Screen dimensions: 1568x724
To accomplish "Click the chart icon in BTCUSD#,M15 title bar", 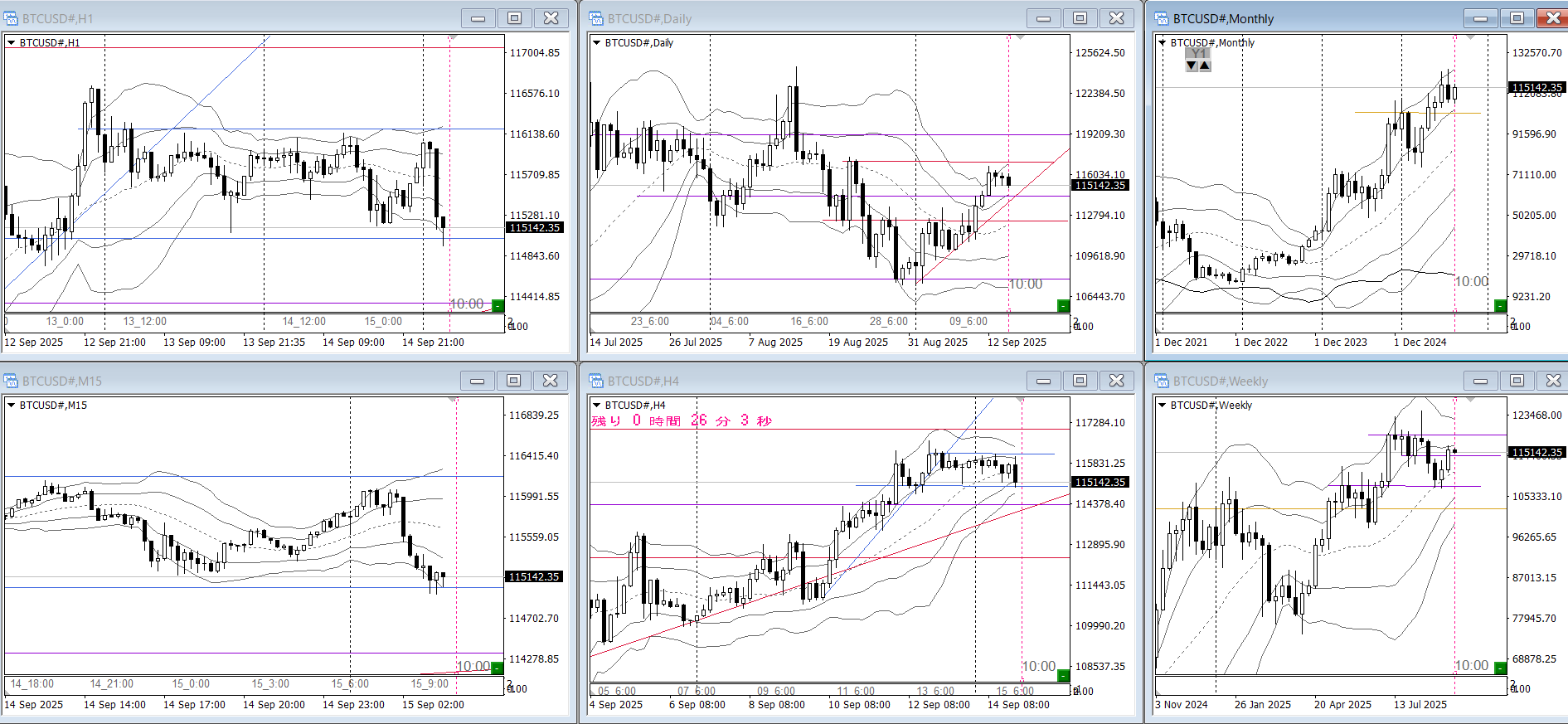I will pyautogui.click(x=11, y=381).
